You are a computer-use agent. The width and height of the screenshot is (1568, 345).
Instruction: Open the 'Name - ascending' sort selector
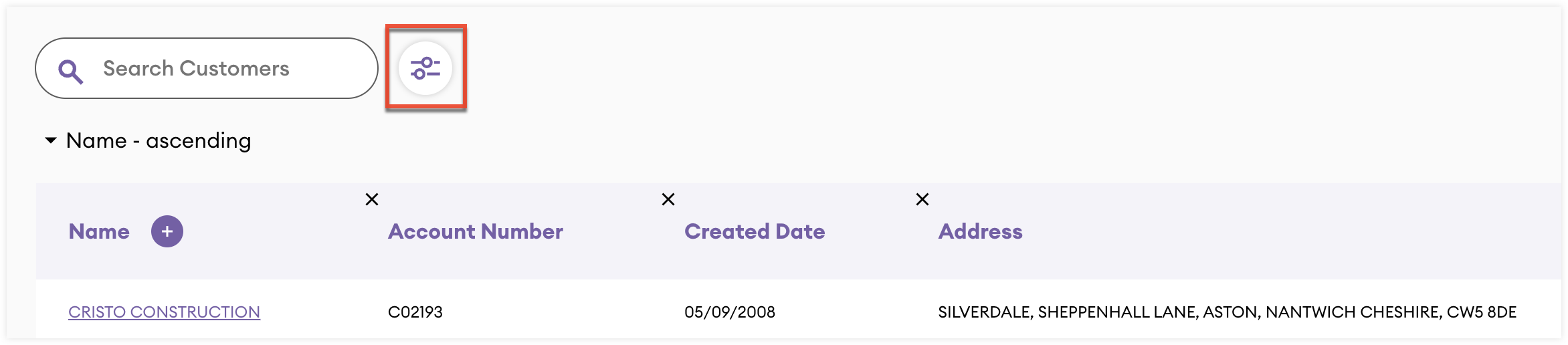point(148,140)
